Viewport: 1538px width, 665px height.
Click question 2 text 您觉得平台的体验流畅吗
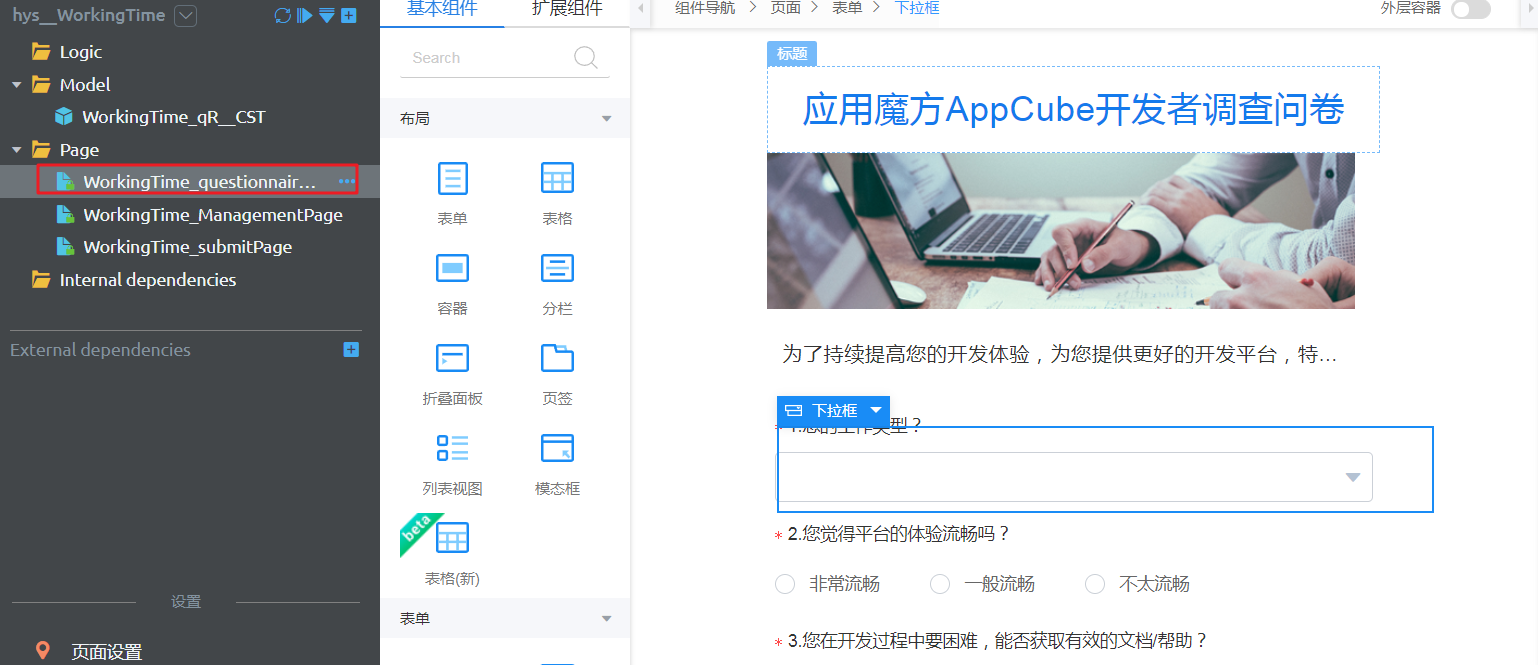point(899,534)
